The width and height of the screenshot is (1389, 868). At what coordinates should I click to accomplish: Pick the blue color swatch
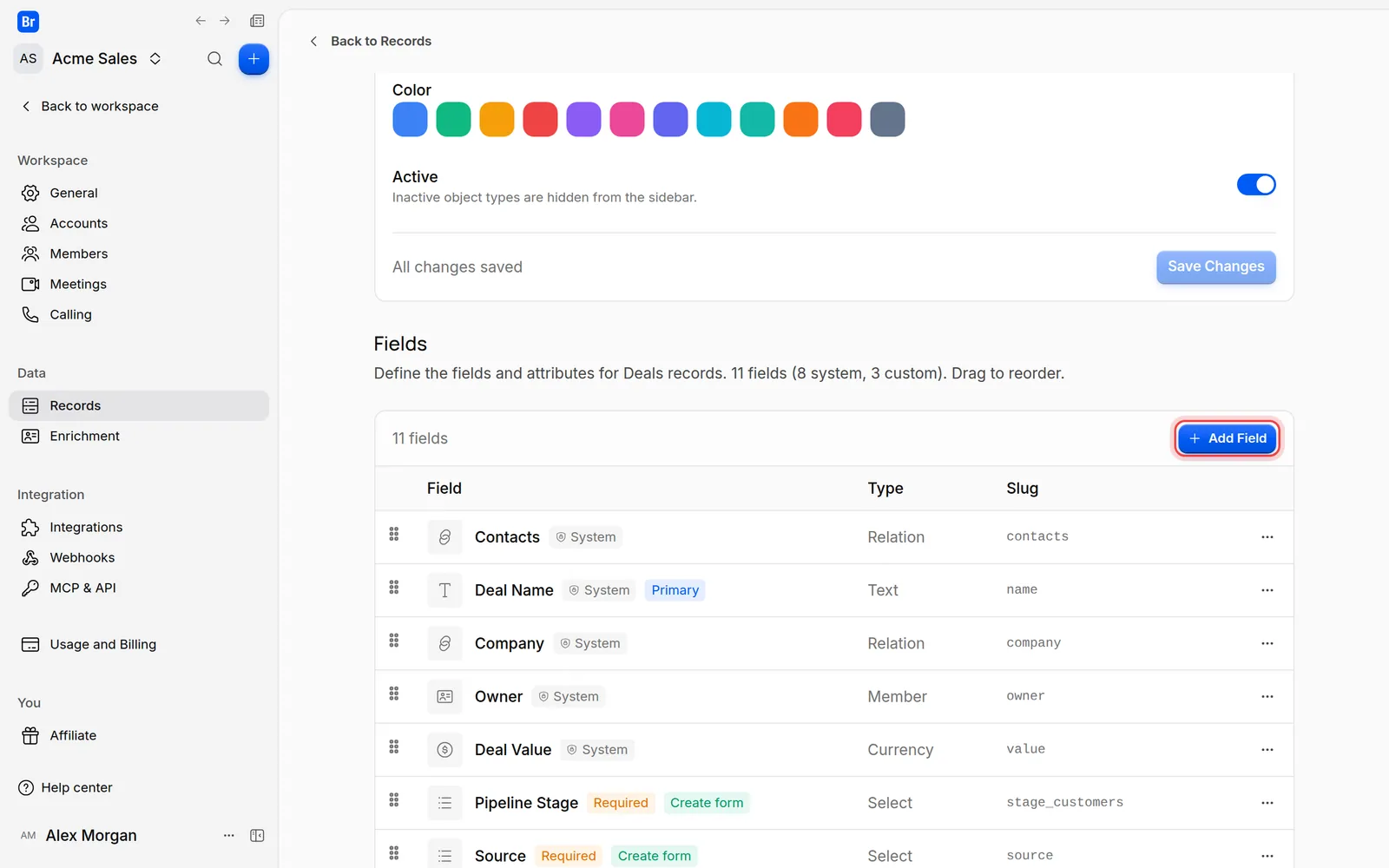(x=410, y=120)
